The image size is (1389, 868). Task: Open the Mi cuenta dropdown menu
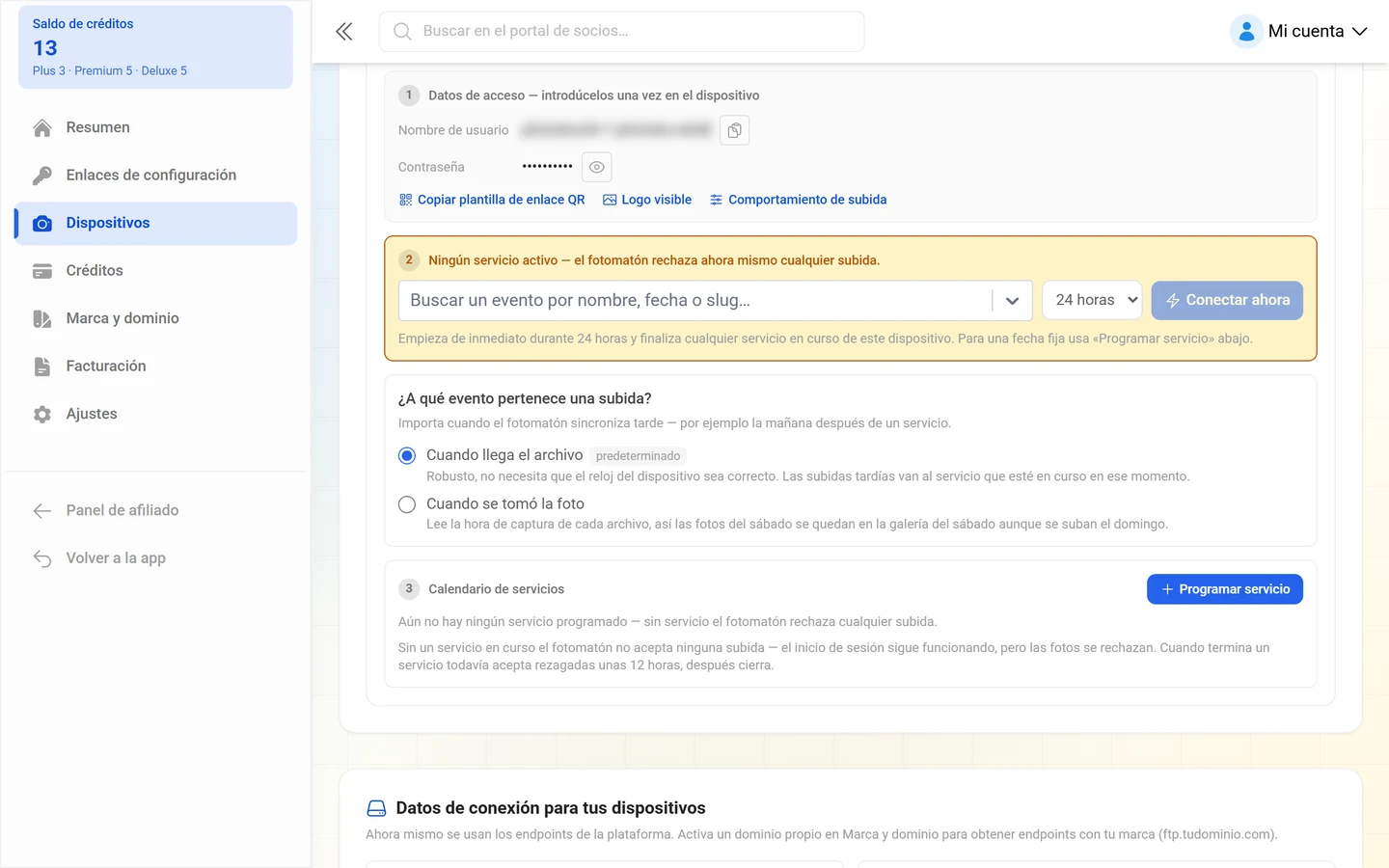click(1299, 32)
